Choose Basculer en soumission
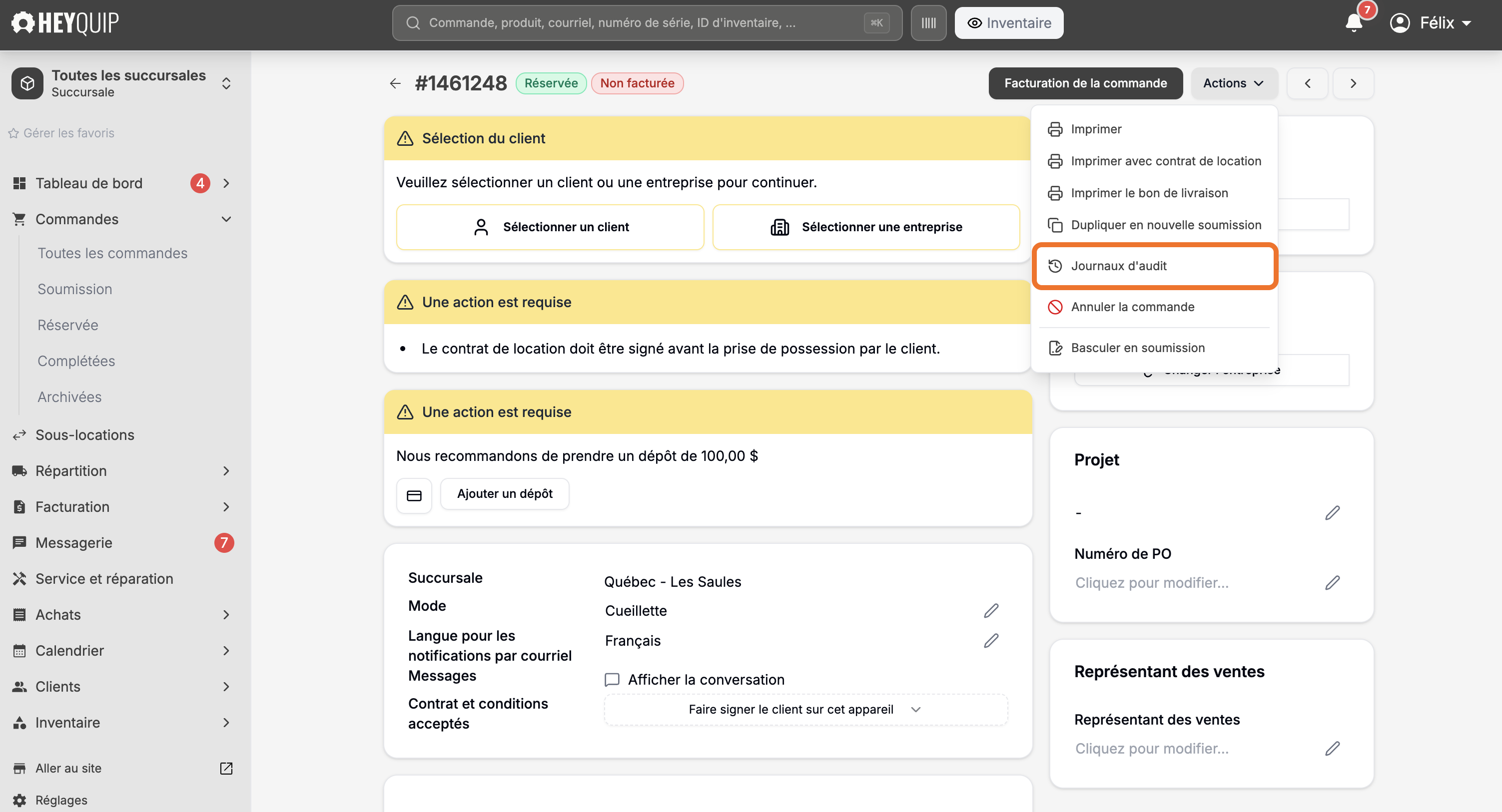Screen dimensions: 1502x812 click(x=1155, y=348)
